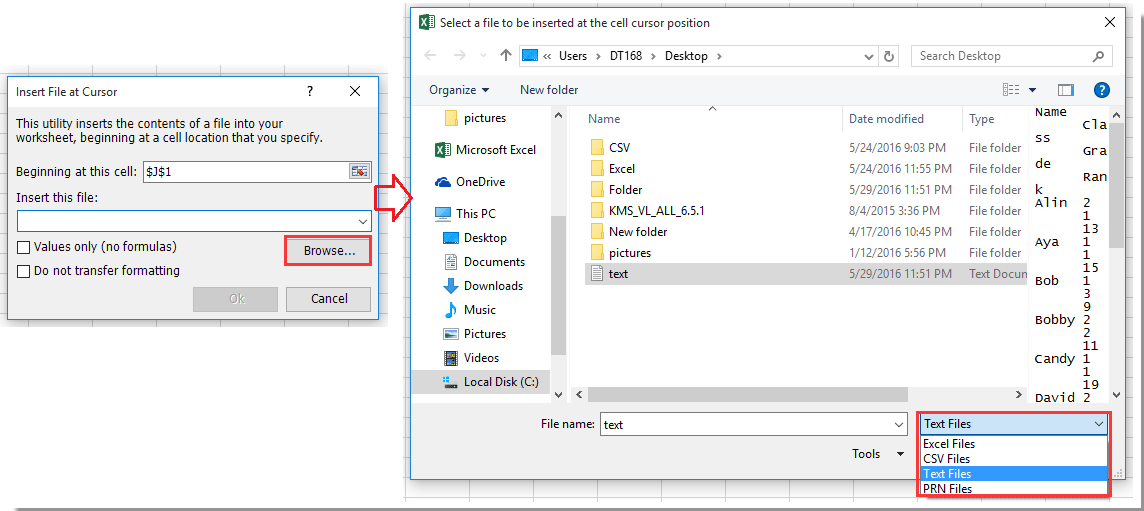Expand the Insert this file dropdown

click(362, 221)
